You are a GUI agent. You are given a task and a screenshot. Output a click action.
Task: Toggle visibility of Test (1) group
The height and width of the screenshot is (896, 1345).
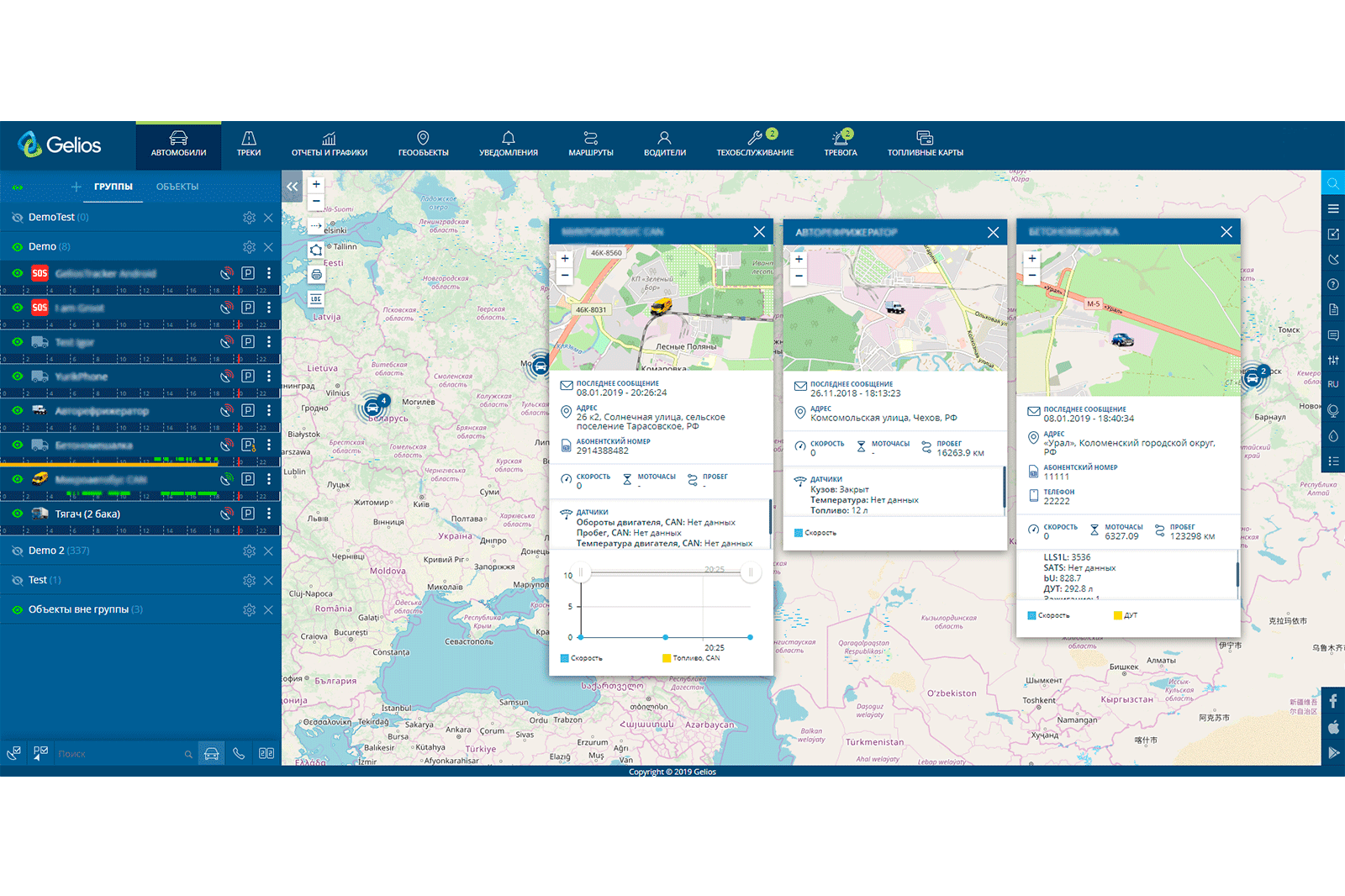17,580
